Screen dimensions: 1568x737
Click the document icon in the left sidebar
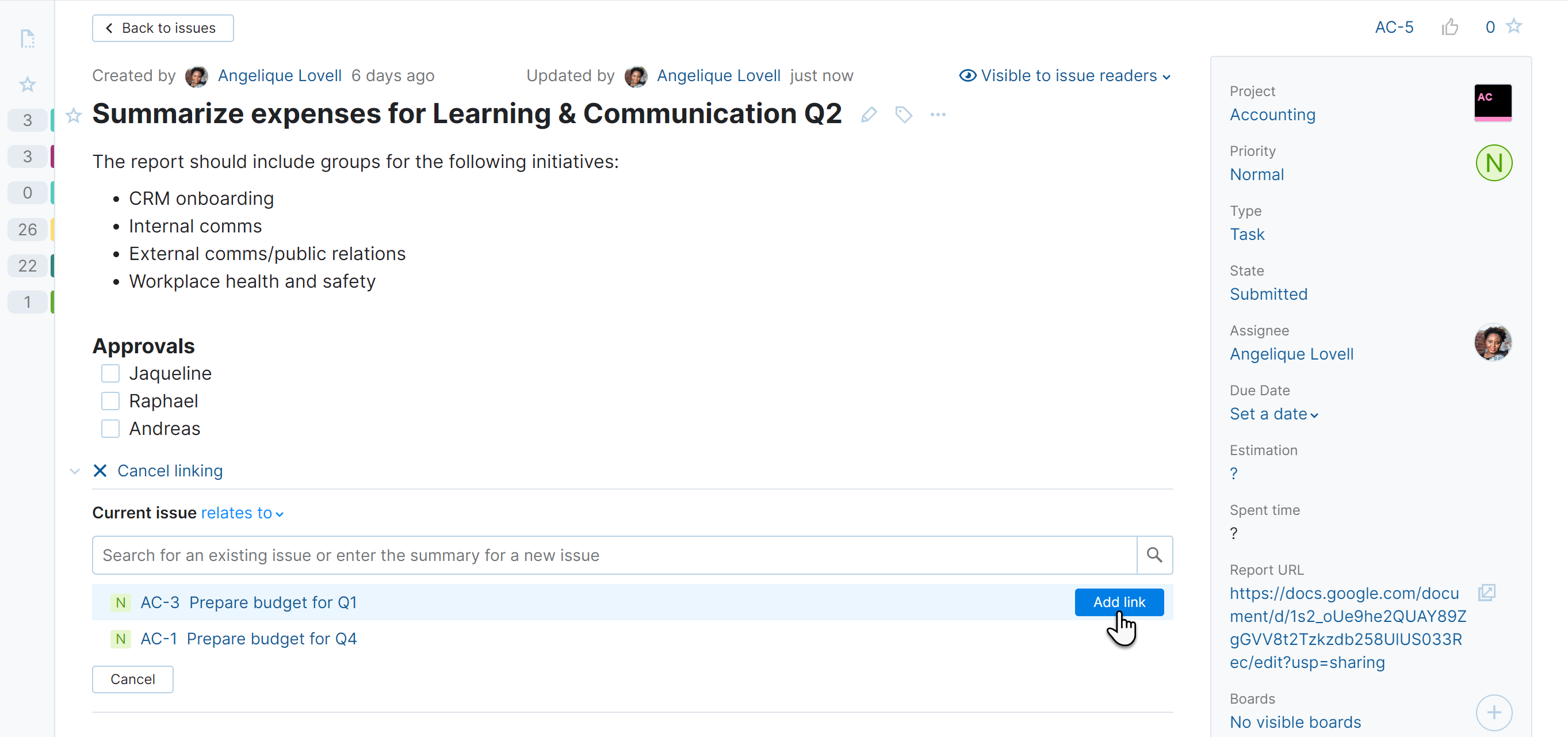click(28, 39)
